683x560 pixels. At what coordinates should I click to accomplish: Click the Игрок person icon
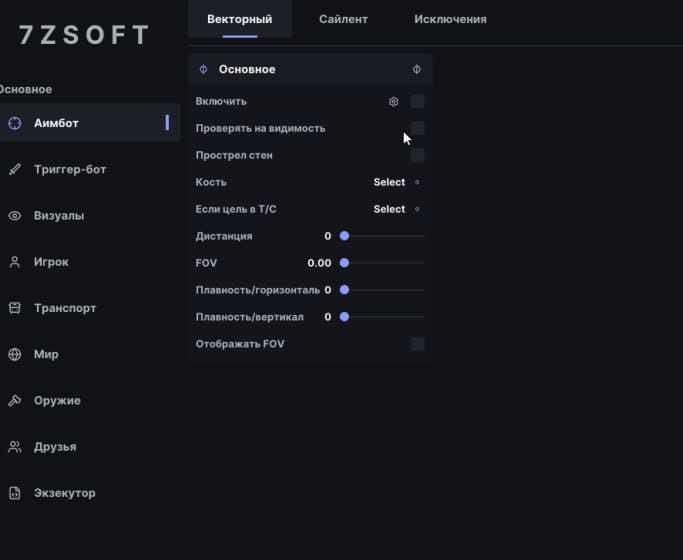pos(15,262)
